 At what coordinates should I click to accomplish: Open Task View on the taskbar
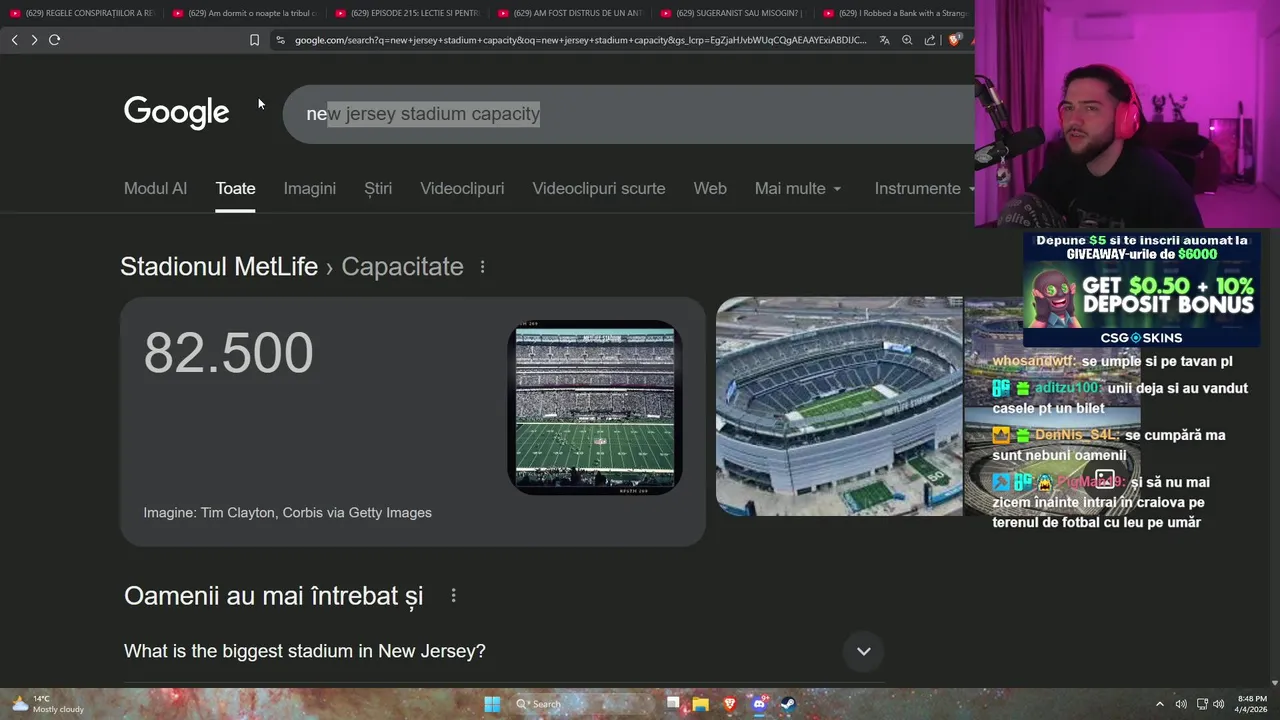673,704
